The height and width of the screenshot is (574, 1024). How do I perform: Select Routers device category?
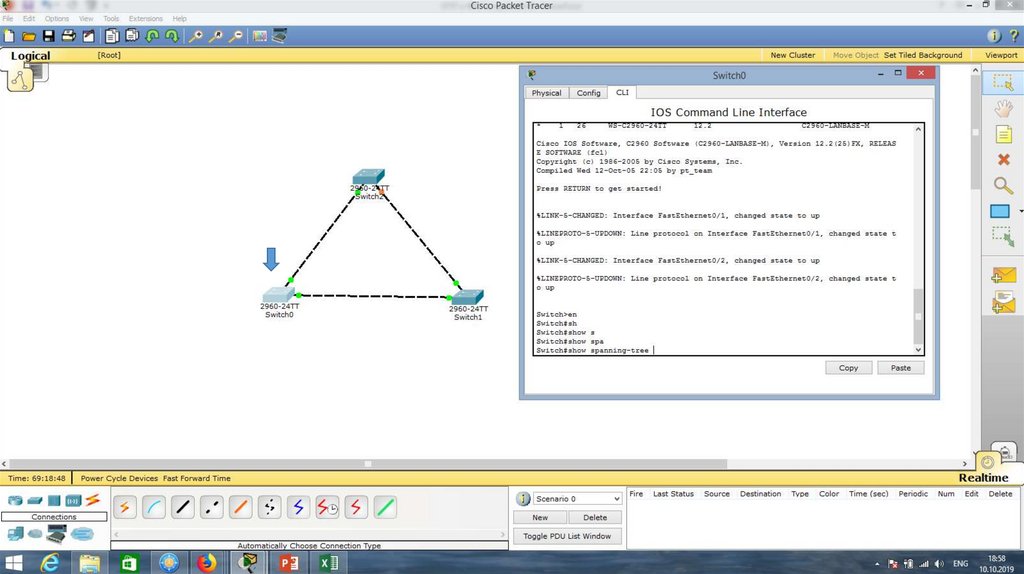click(x=14, y=501)
